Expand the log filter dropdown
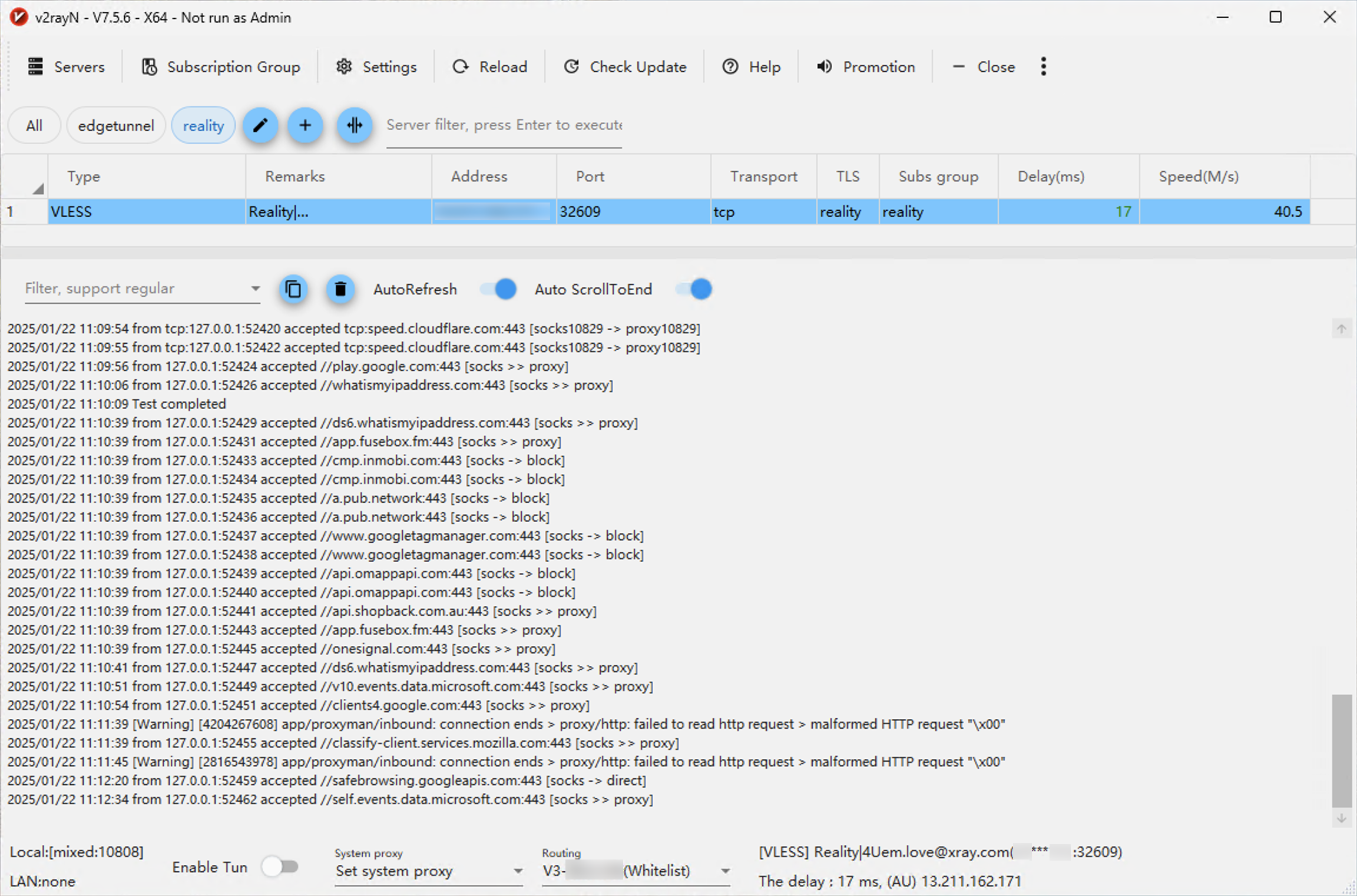1357x896 pixels. click(255, 288)
